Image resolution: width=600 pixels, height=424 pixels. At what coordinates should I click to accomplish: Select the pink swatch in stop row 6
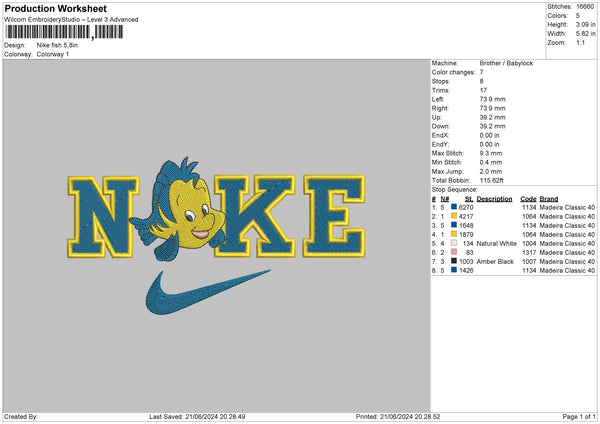[x=454, y=252]
